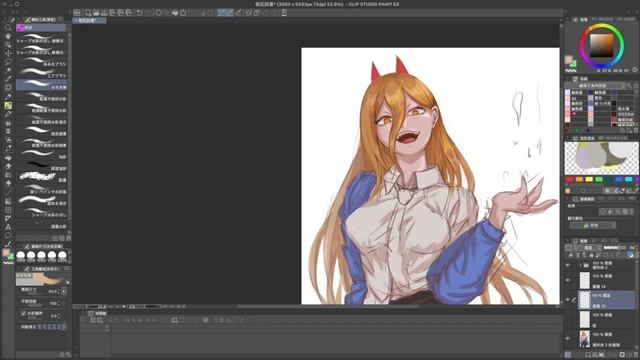The height and width of the screenshot is (360, 640).
Task: Expand the 資料夾 2 folder layer
Action: (x=580, y=265)
